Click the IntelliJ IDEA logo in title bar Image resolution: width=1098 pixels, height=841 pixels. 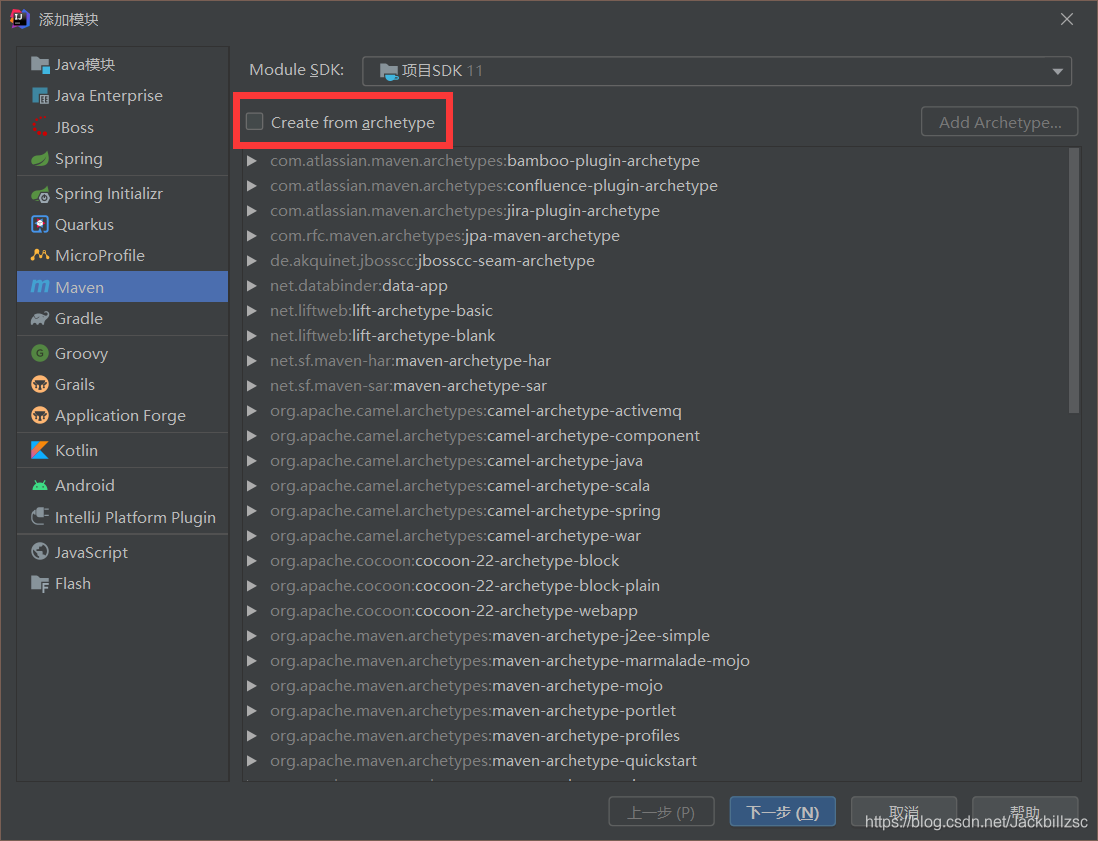tap(20, 19)
